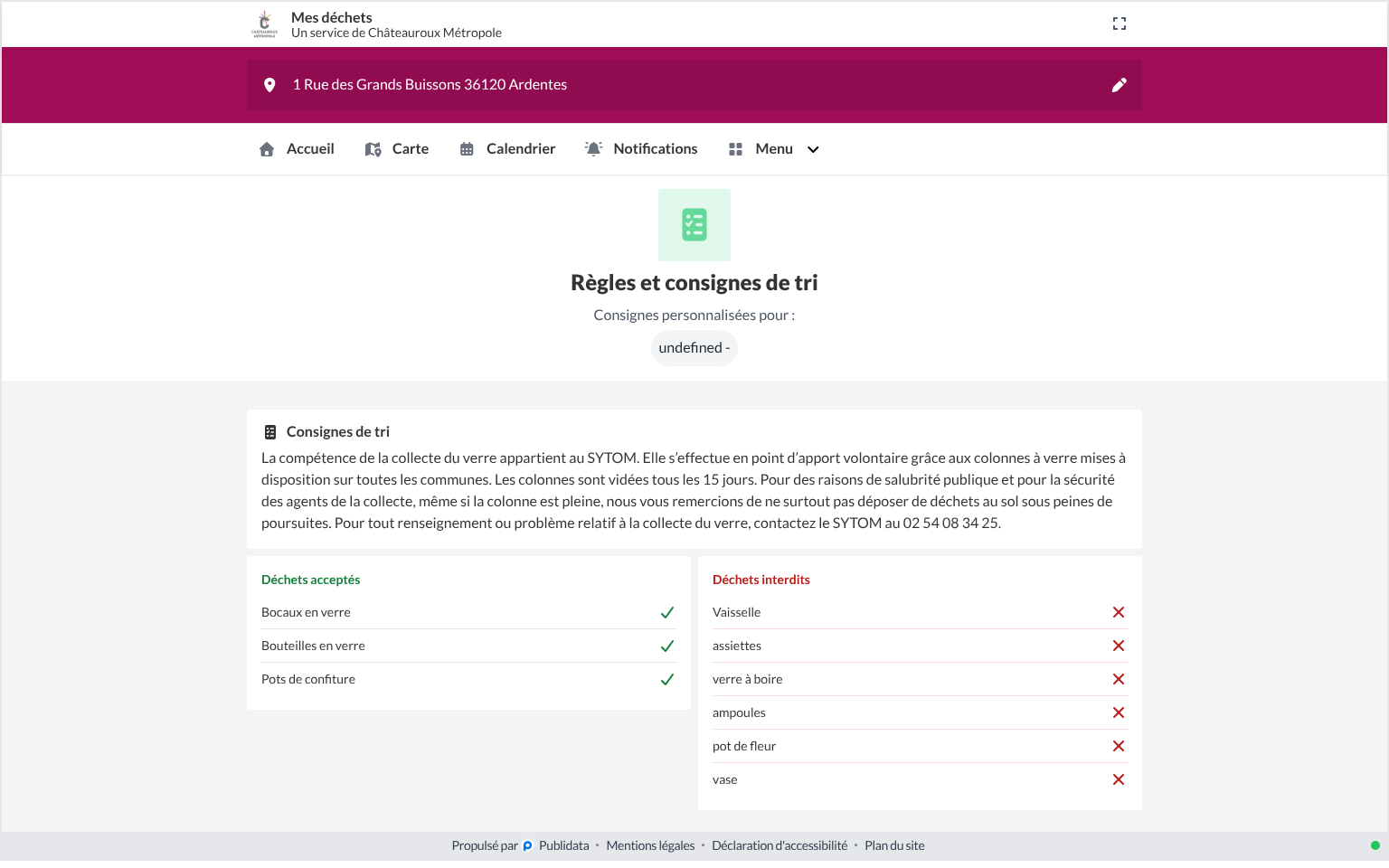Image resolution: width=1389 pixels, height=868 pixels.
Task: Click the red cross beside pot de fleur
Action: click(x=1119, y=747)
